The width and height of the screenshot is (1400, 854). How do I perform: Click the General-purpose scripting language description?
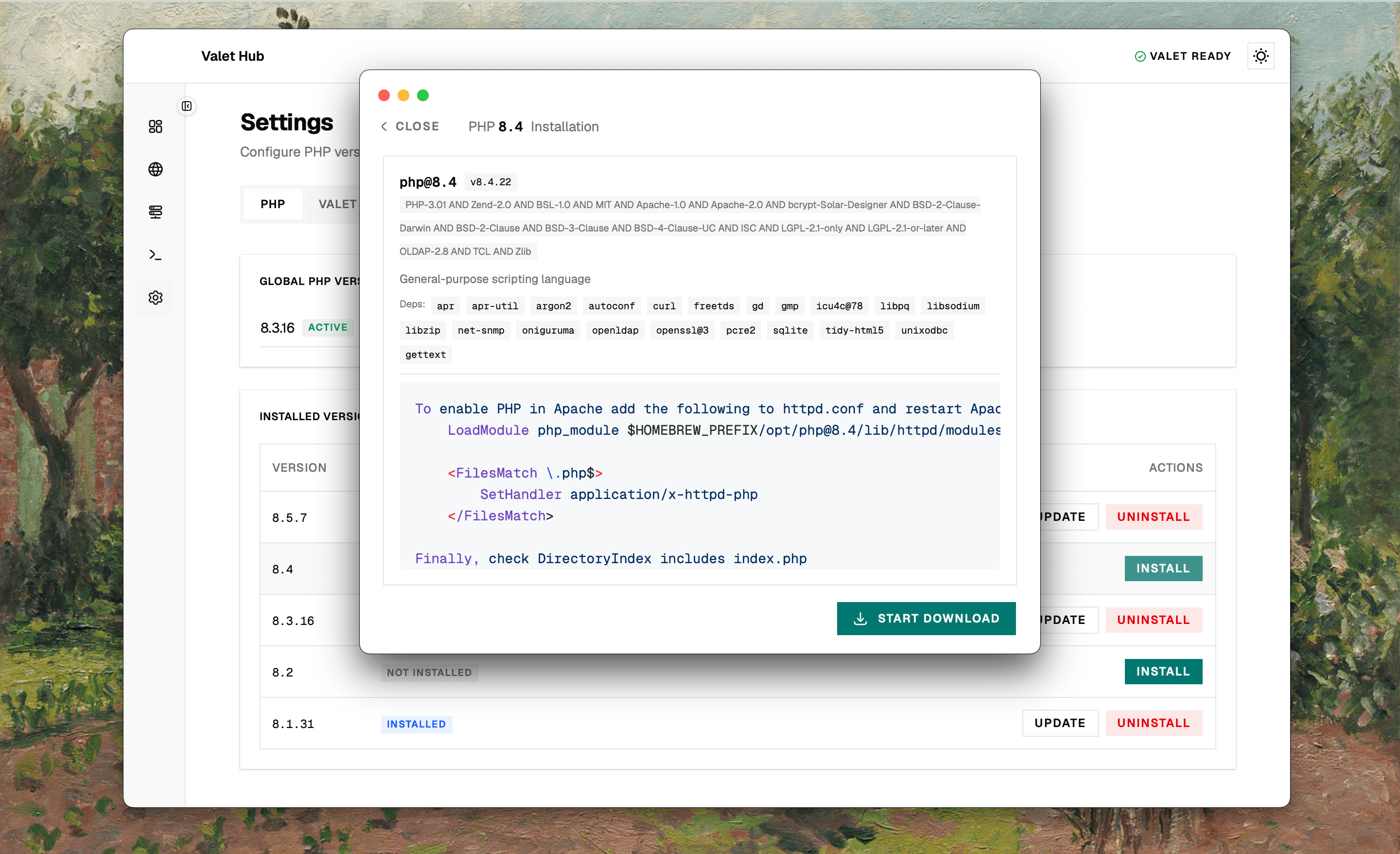(494, 279)
